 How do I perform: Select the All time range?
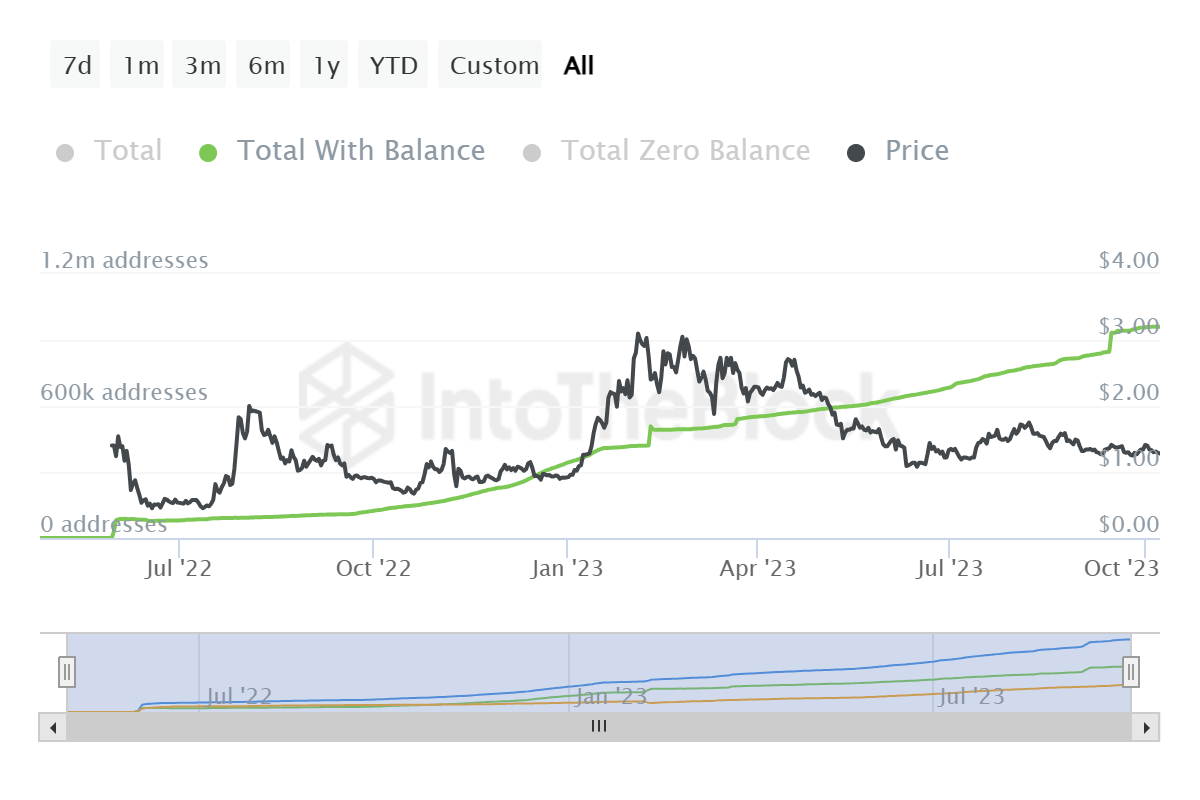click(579, 66)
